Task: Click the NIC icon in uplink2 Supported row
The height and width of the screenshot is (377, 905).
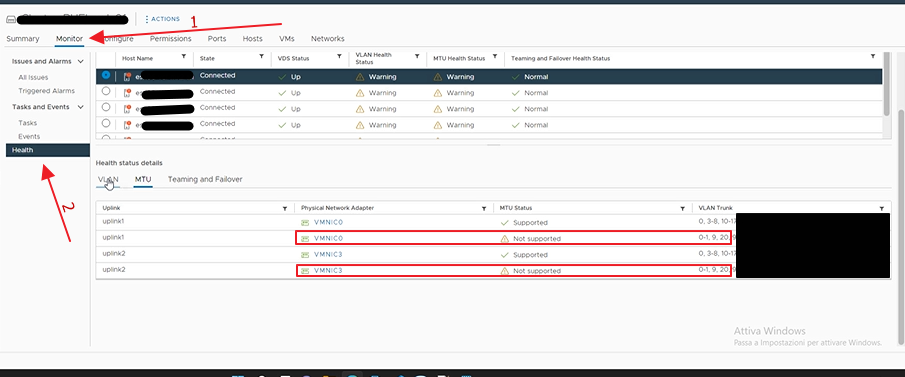Action: pos(305,255)
